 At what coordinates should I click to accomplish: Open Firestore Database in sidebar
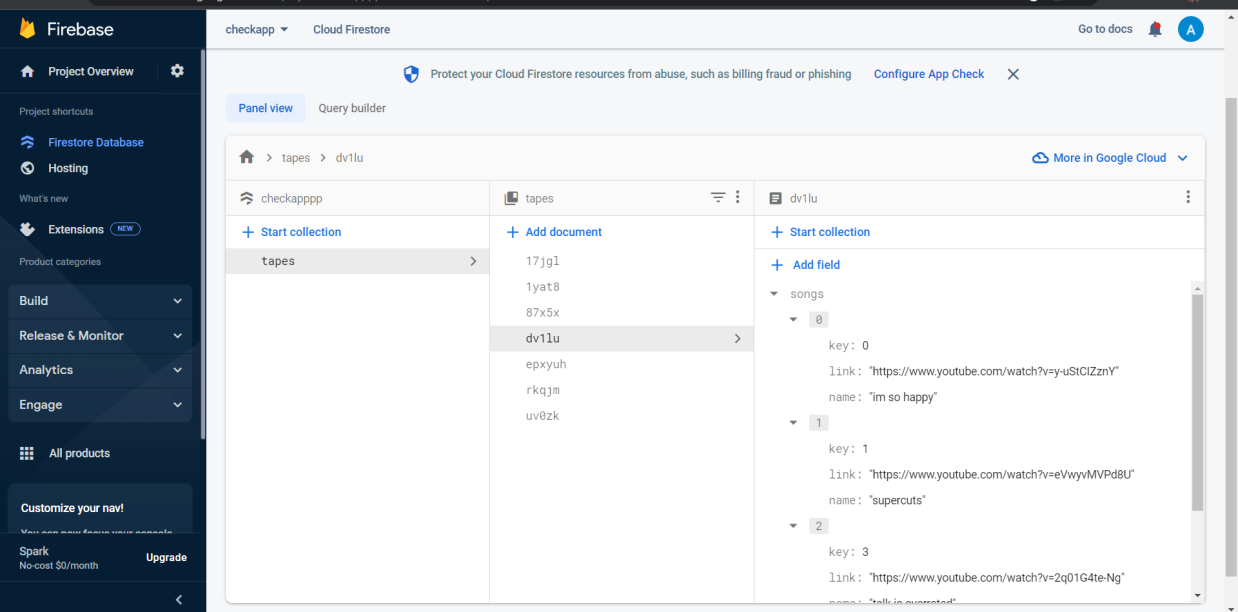pos(96,142)
